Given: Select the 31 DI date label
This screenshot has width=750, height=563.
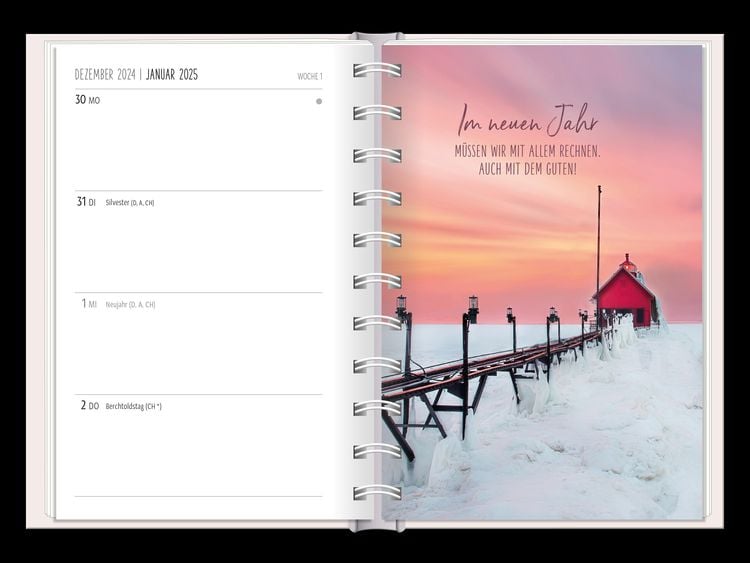Looking at the screenshot, I should (87, 202).
